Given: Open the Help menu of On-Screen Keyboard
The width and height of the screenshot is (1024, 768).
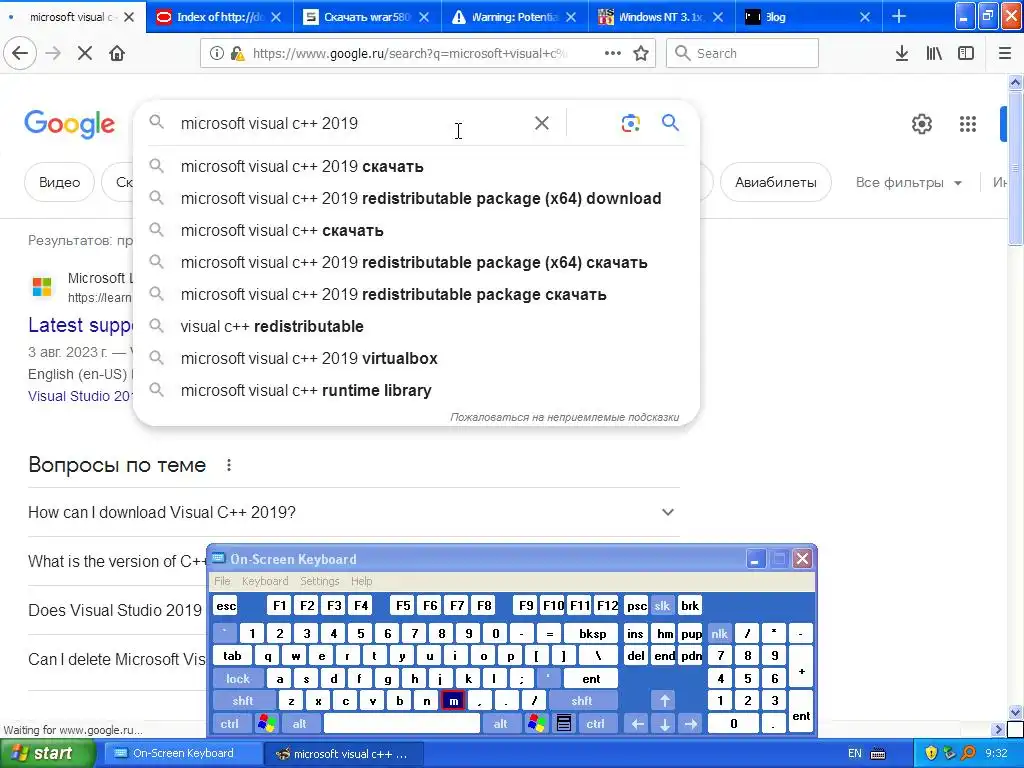Looking at the screenshot, I should pyautogui.click(x=361, y=581).
